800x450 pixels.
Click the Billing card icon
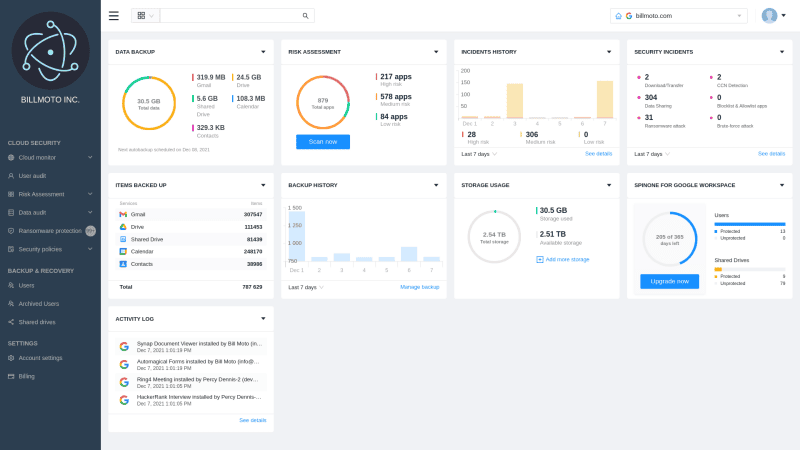tap(11, 376)
